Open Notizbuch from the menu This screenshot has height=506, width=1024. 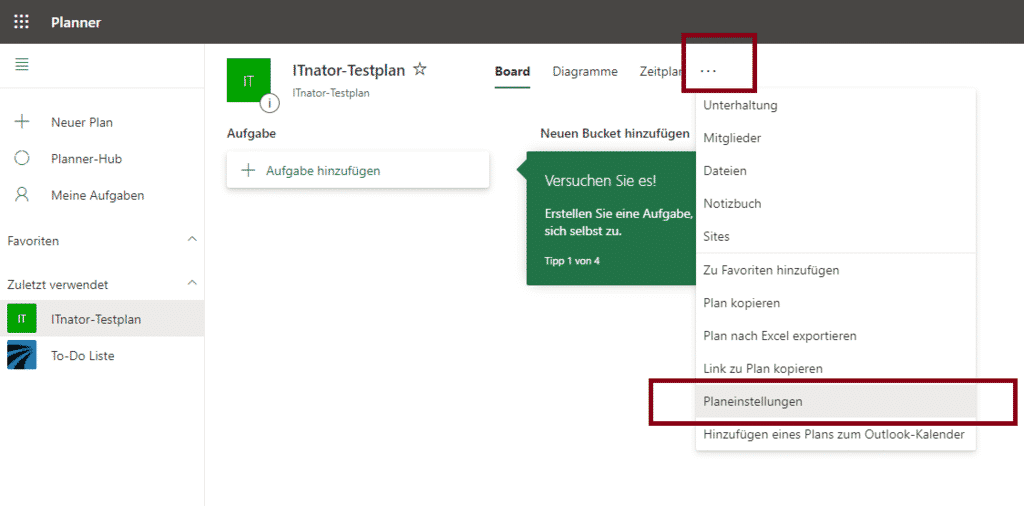tap(836, 204)
